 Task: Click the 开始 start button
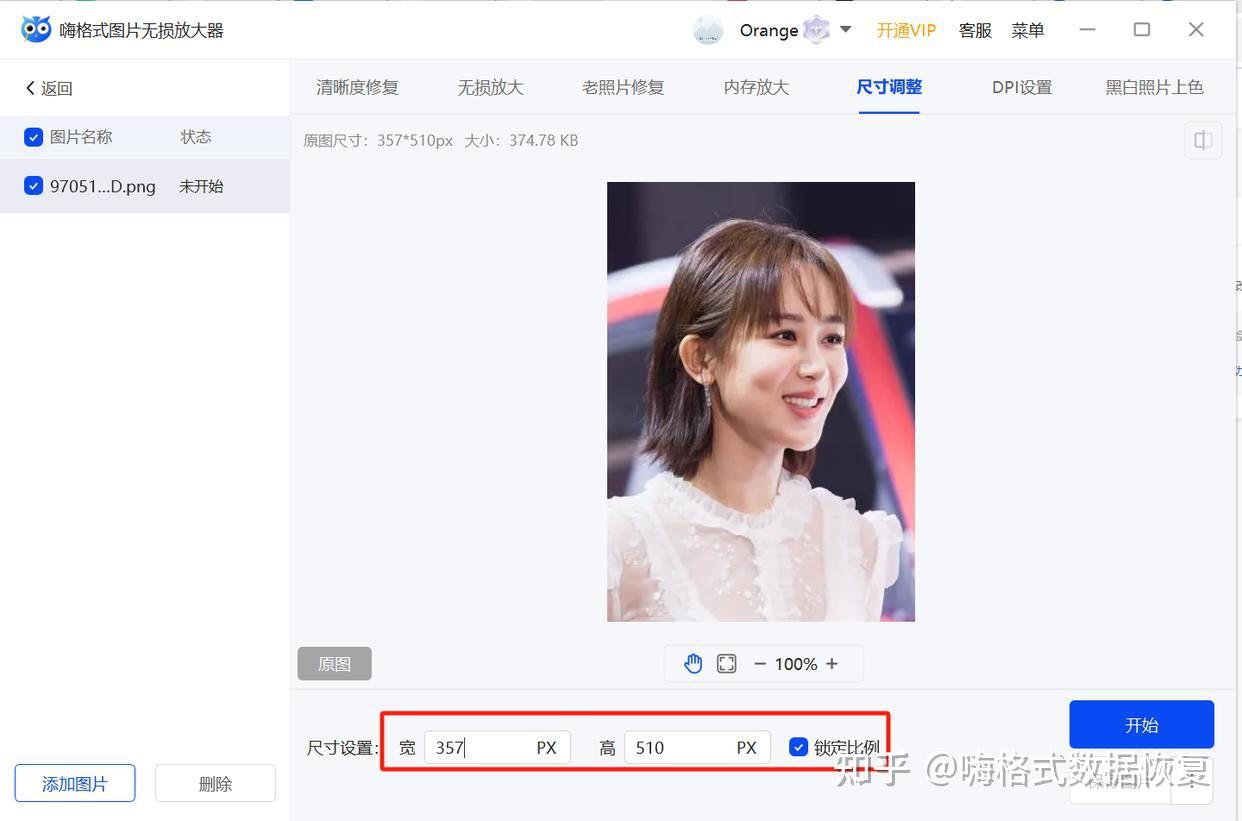click(1141, 723)
